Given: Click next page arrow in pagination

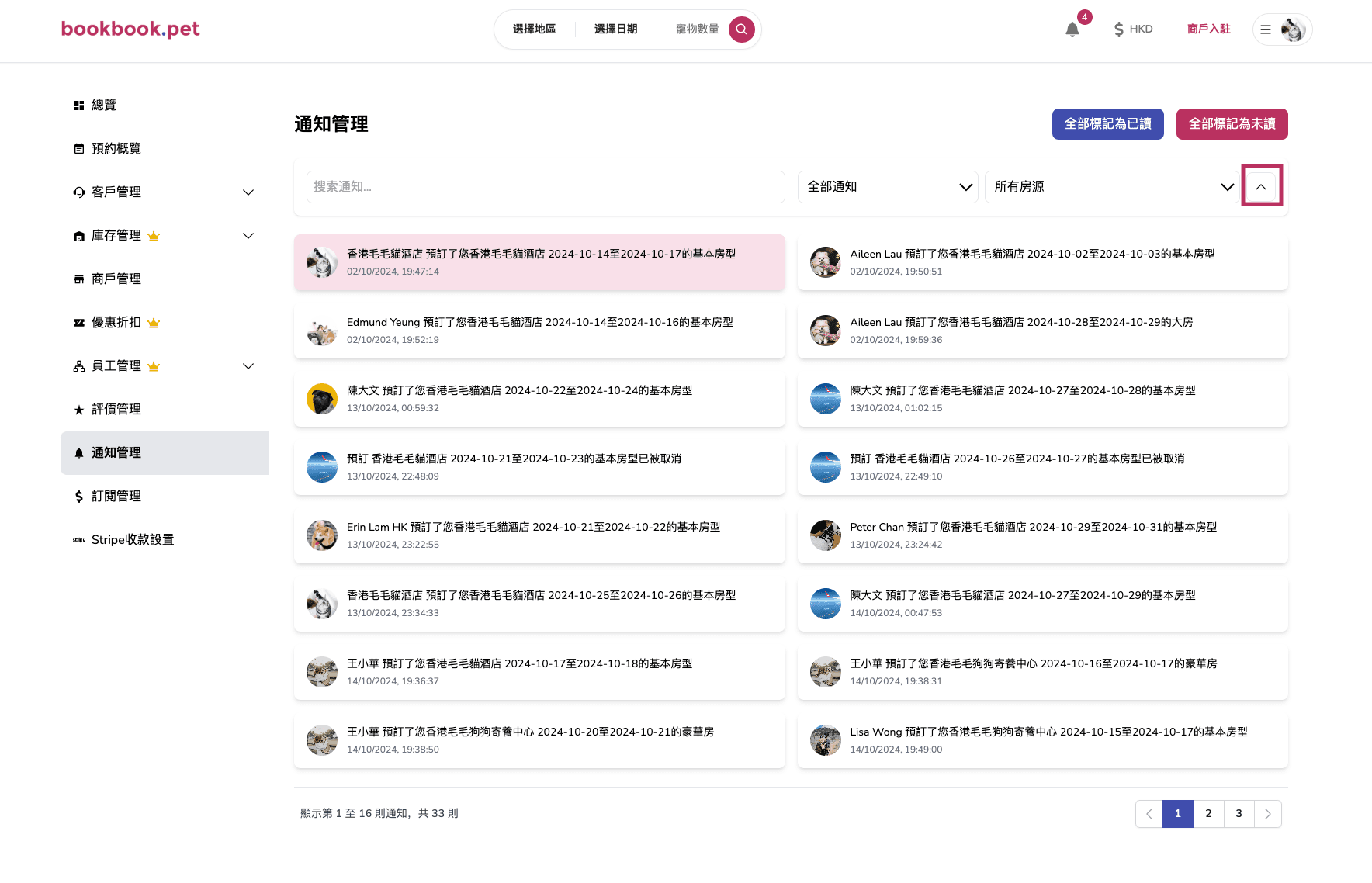Looking at the screenshot, I should click(1268, 814).
